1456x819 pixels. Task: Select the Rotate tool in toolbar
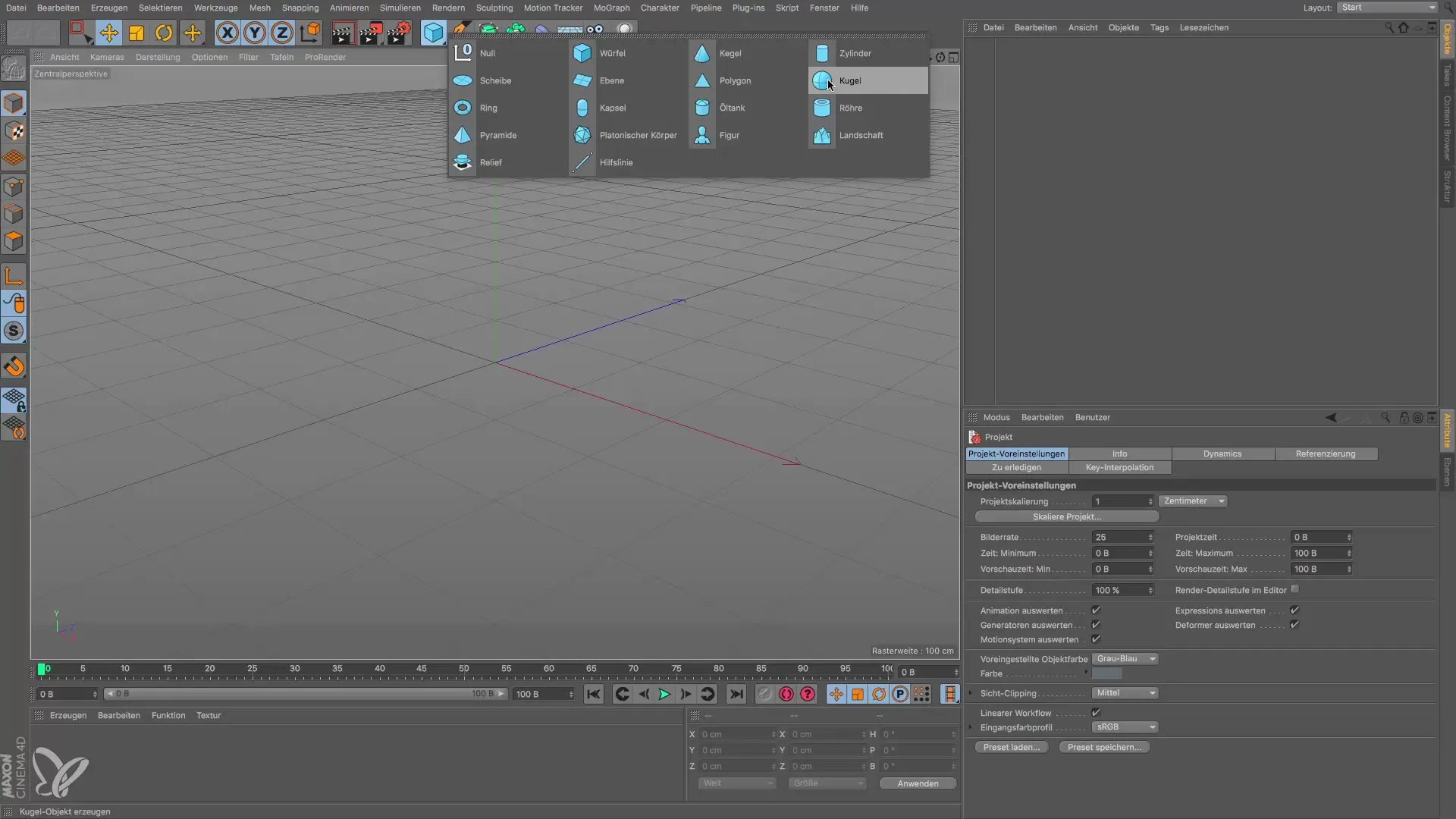coord(164,33)
